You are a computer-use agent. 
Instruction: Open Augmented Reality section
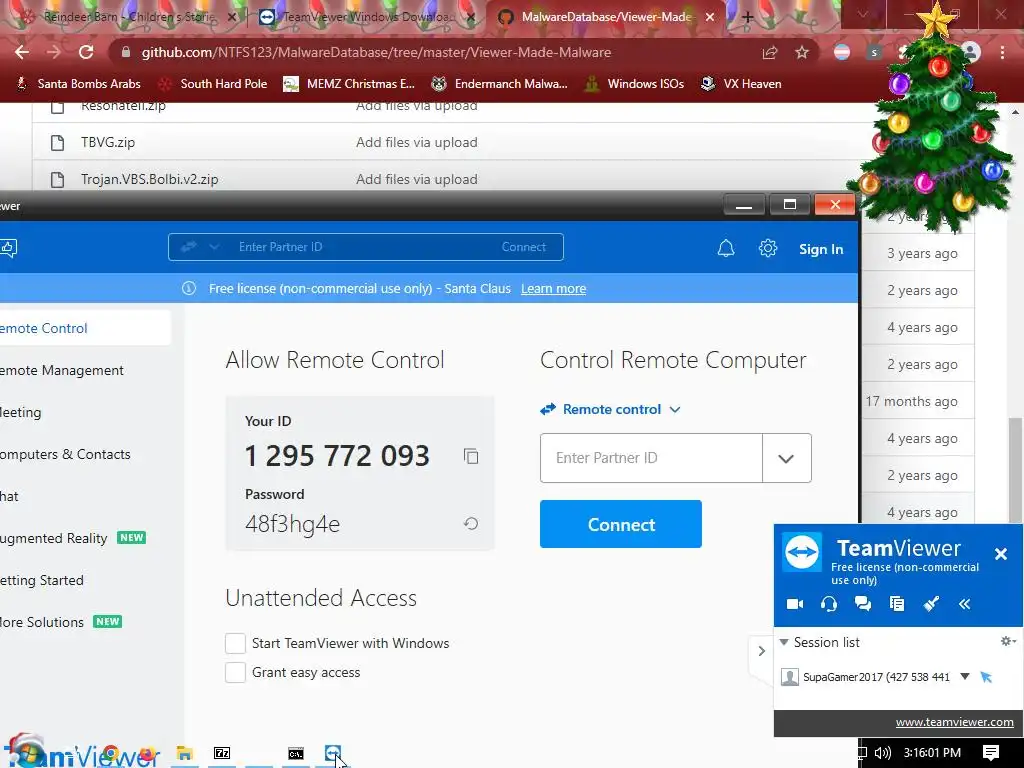pyautogui.click(x=54, y=538)
